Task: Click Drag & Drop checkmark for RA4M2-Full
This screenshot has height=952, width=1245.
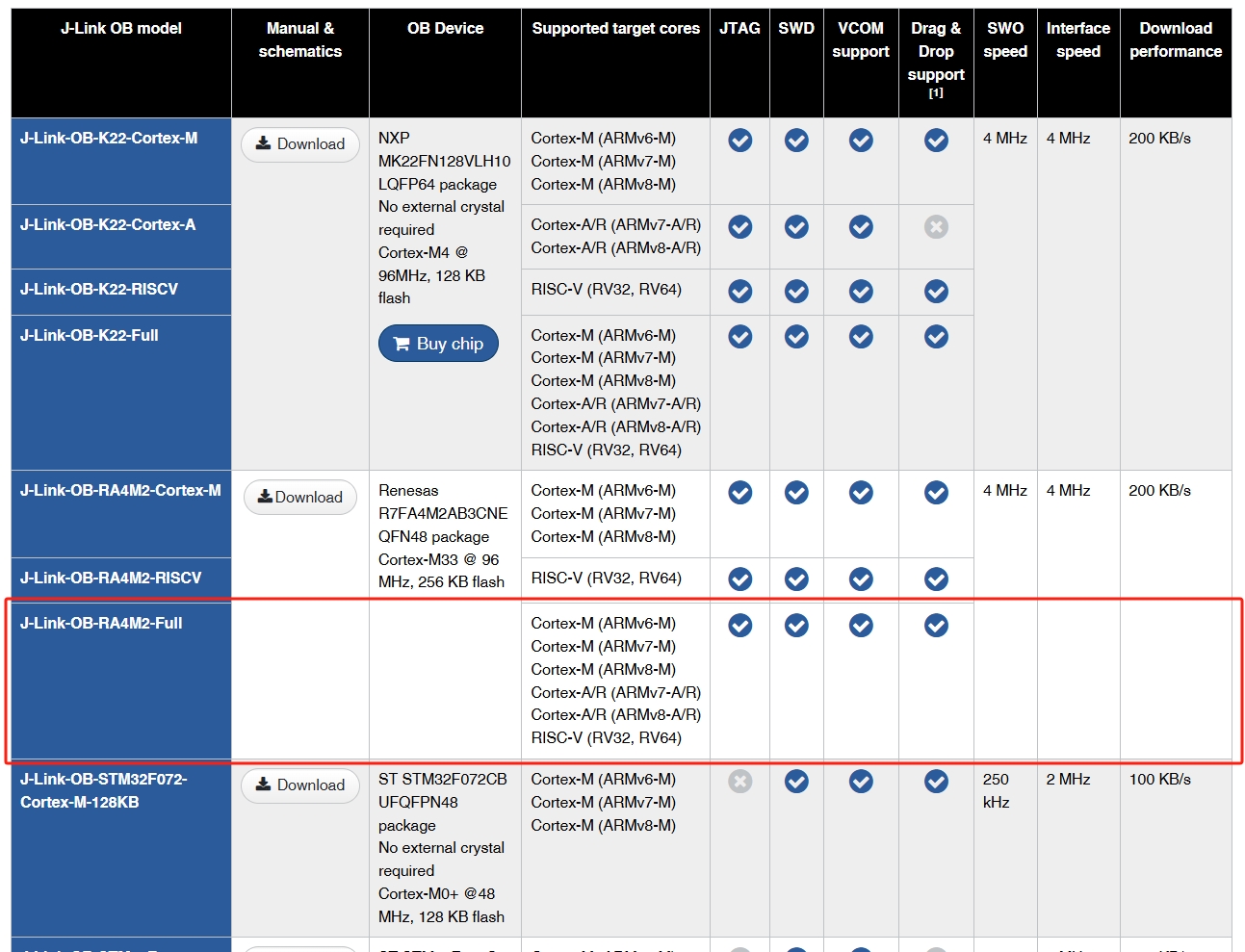Action: tap(936, 625)
